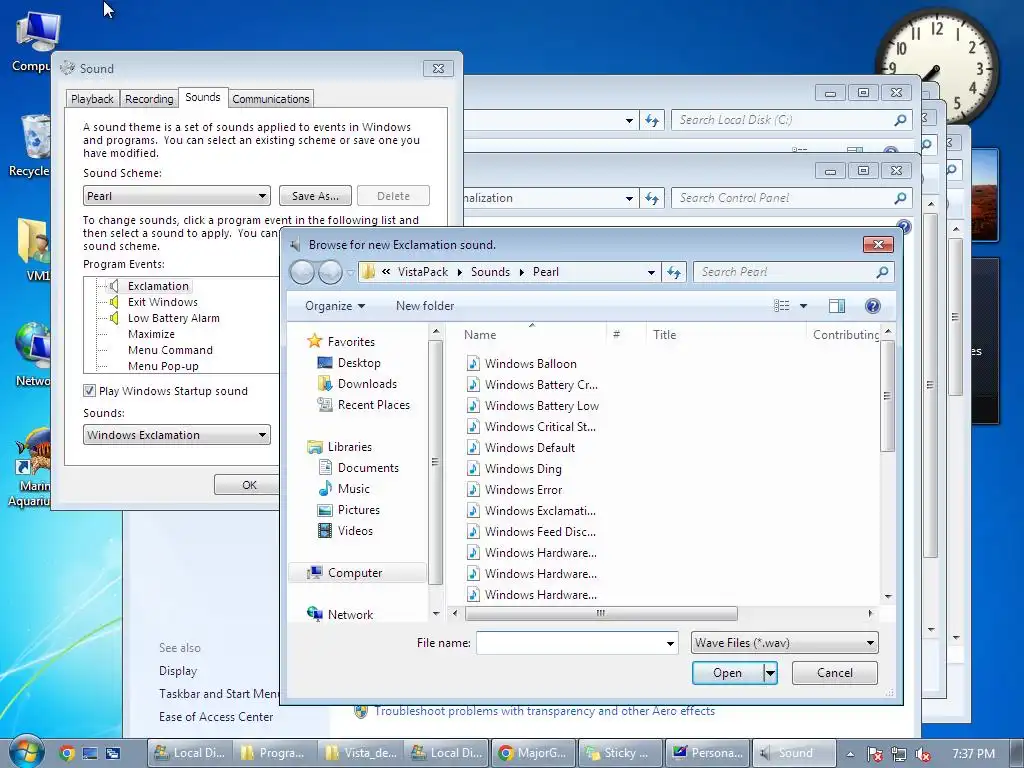Expand the Open button dropdown arrow
The height and width of the screenshot is (768, 1024).
771,673
